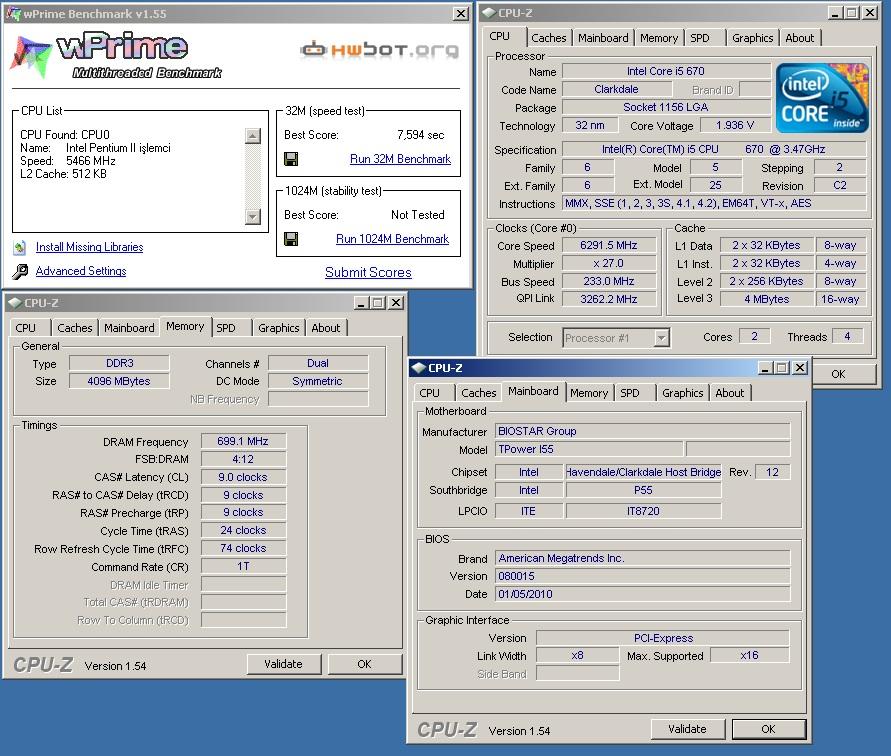Image resolution: width=891 pixels, height=756 pixels.
Task: Close the Memory CPU-Z window
Action: (x=396, y=303)
